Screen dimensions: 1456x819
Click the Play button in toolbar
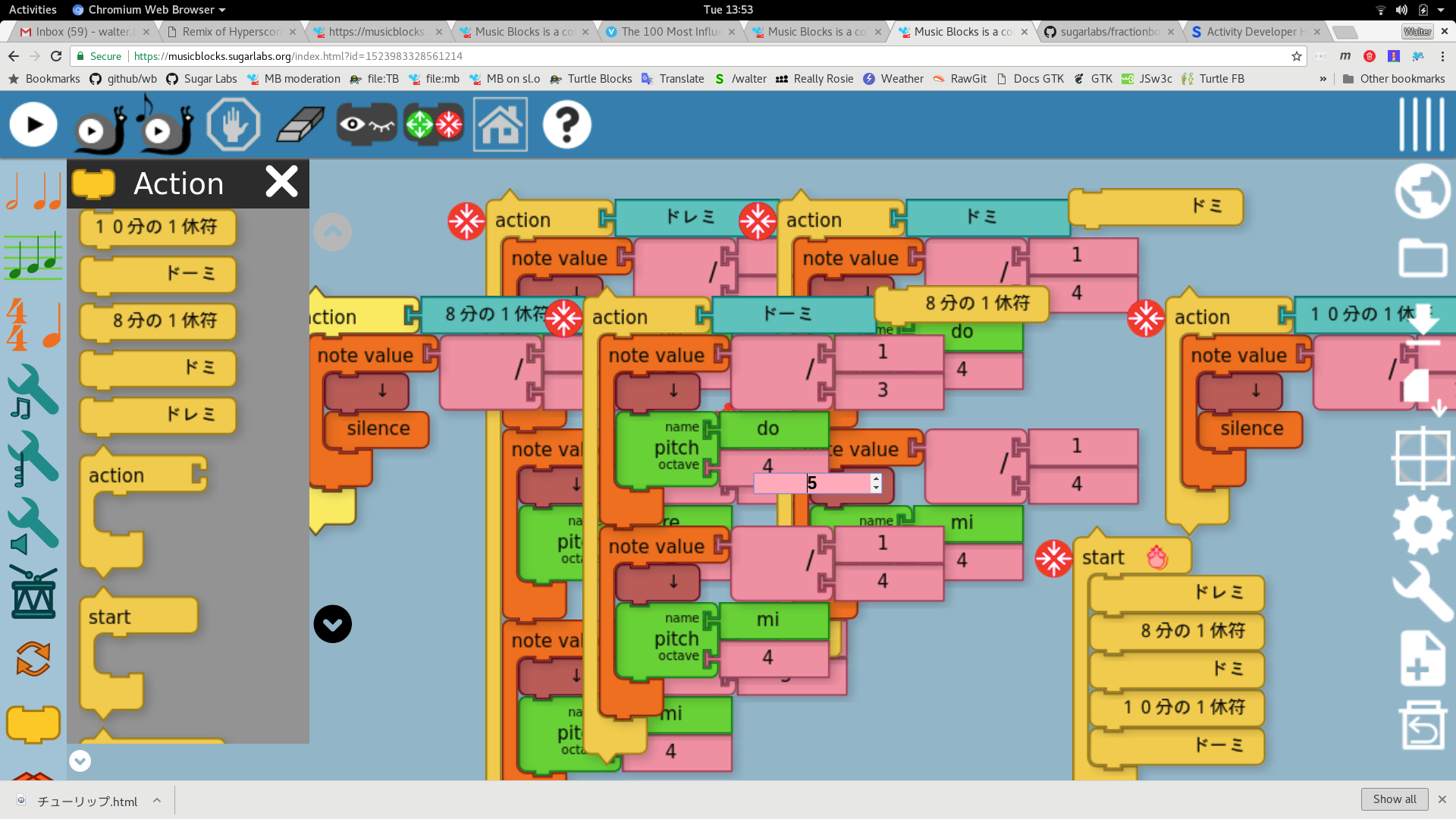pos(33,125)
